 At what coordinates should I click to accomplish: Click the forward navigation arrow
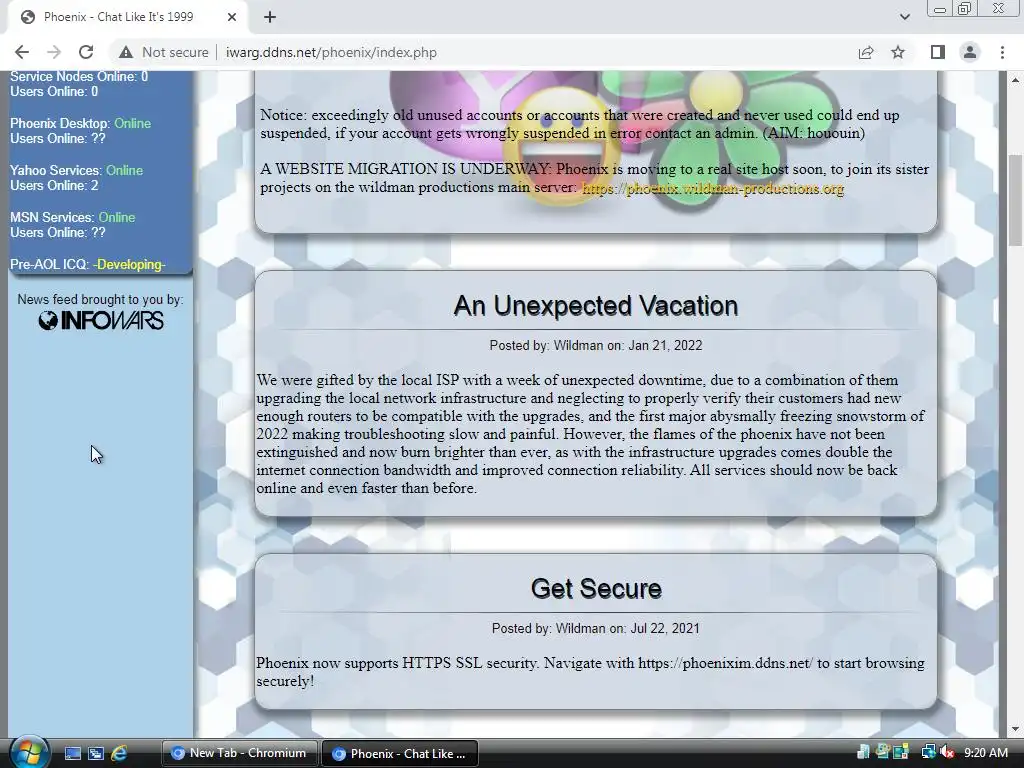pyautogui.click(x=54, y=52)
